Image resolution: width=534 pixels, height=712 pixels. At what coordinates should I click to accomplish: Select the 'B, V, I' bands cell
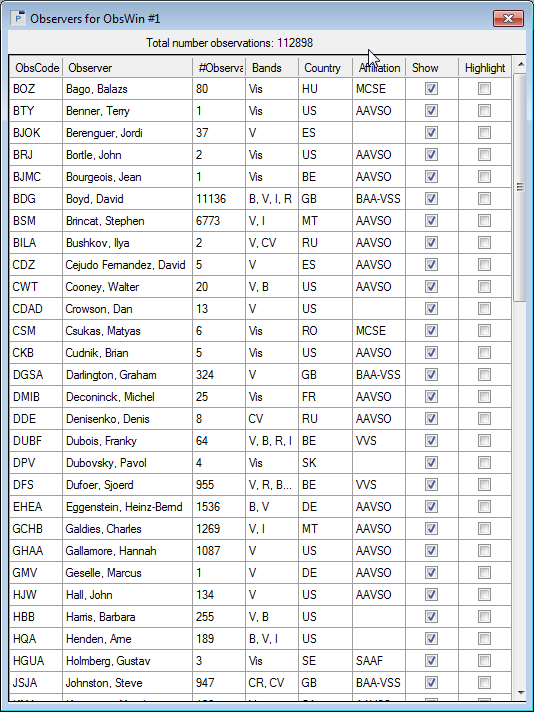[x=272, y=638]
